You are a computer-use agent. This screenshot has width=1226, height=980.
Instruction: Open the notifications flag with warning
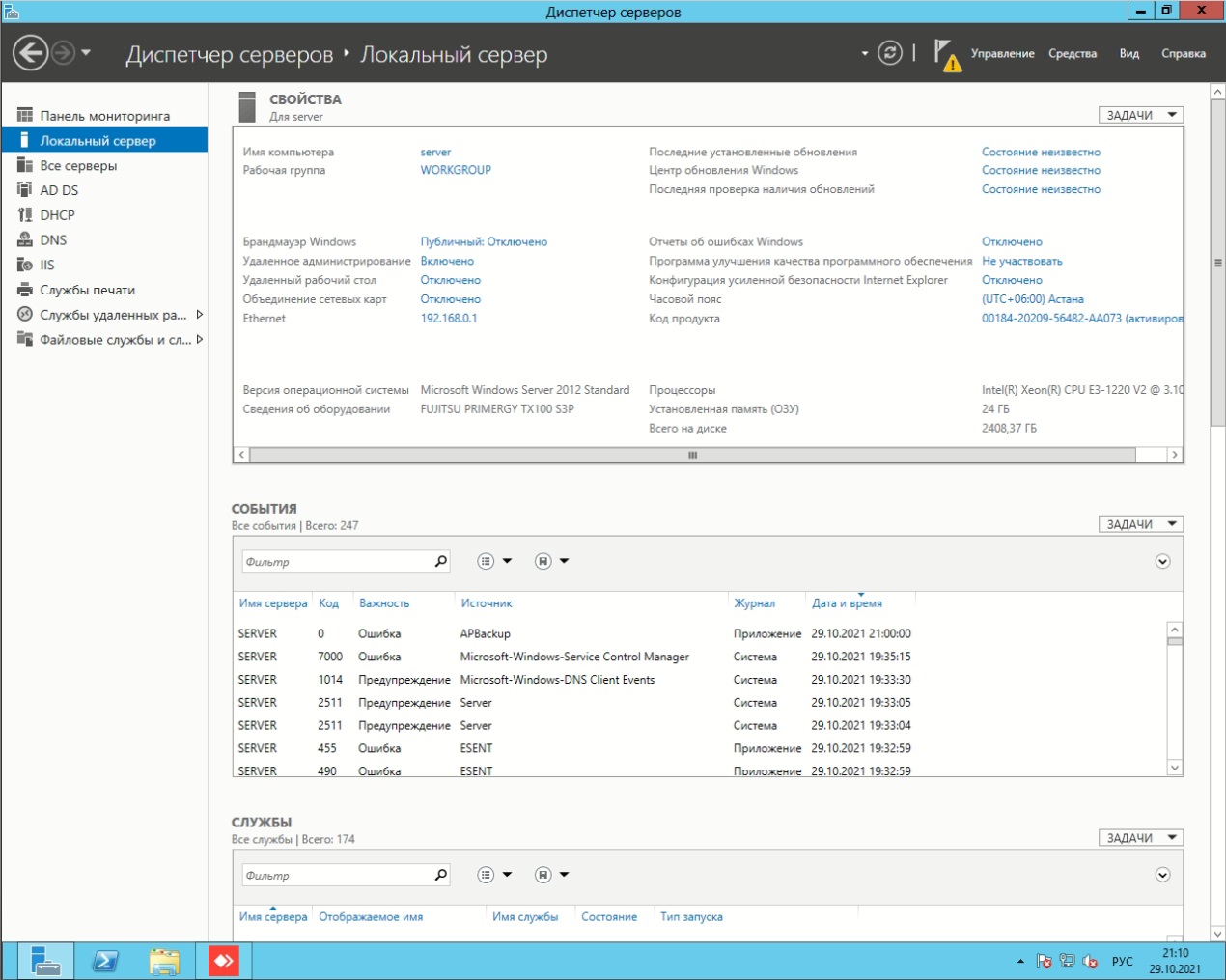coord(946,55)
